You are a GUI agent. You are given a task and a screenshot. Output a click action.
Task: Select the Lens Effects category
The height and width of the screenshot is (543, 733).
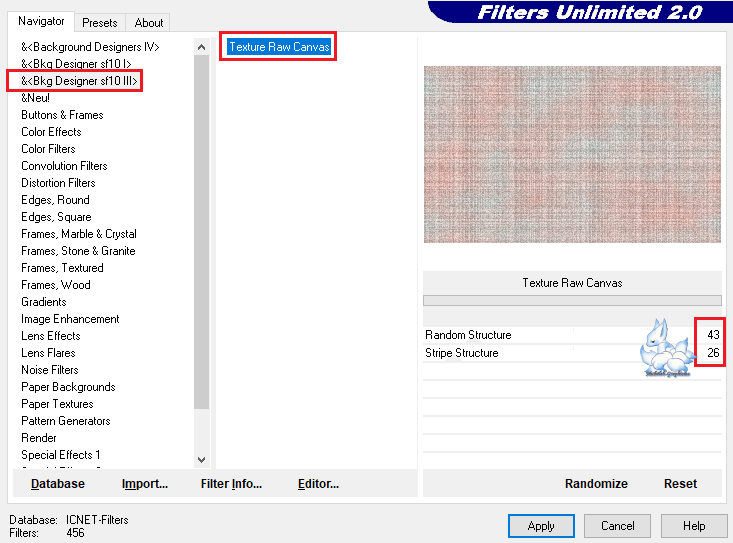pyautogui.click(x=50, y=336)
